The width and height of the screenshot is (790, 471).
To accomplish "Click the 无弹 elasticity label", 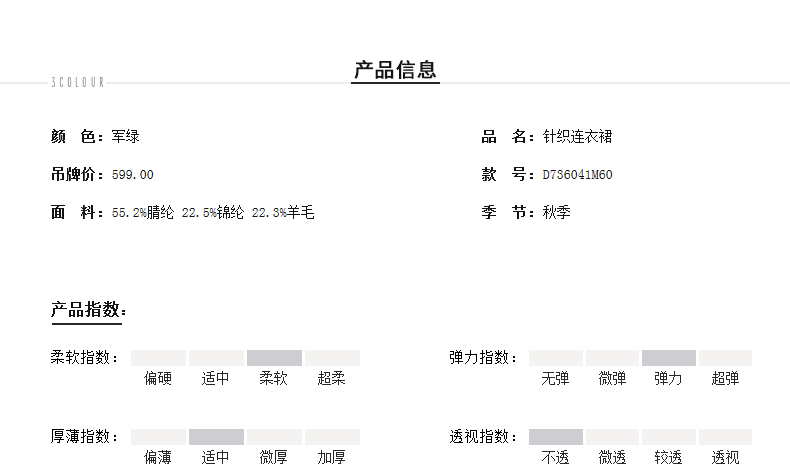I will (555, 378).
